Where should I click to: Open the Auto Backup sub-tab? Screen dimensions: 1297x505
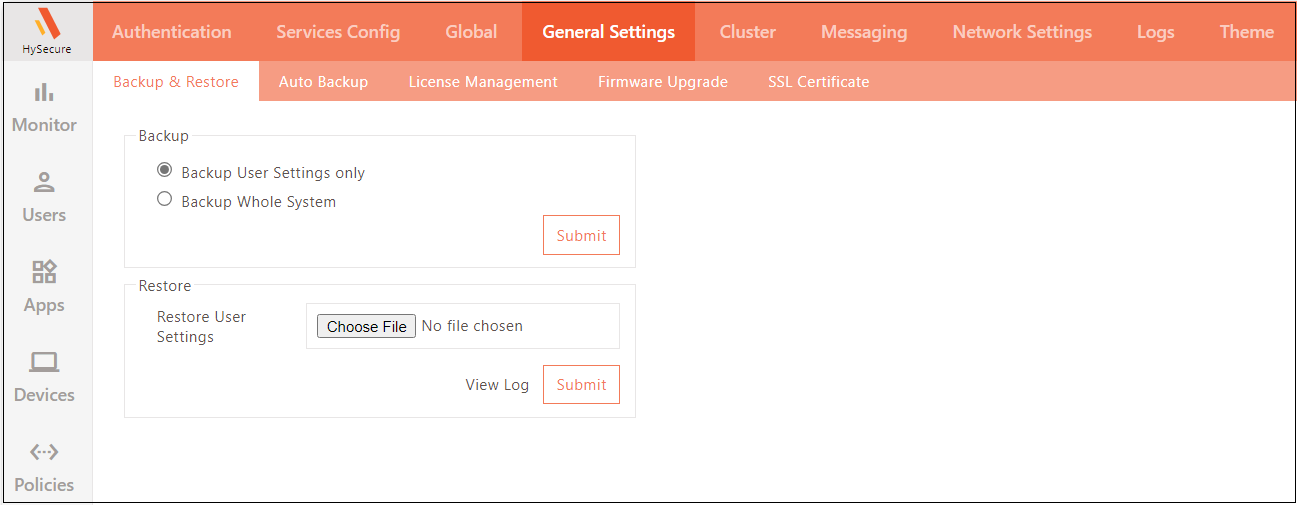[x=323, y=82]
